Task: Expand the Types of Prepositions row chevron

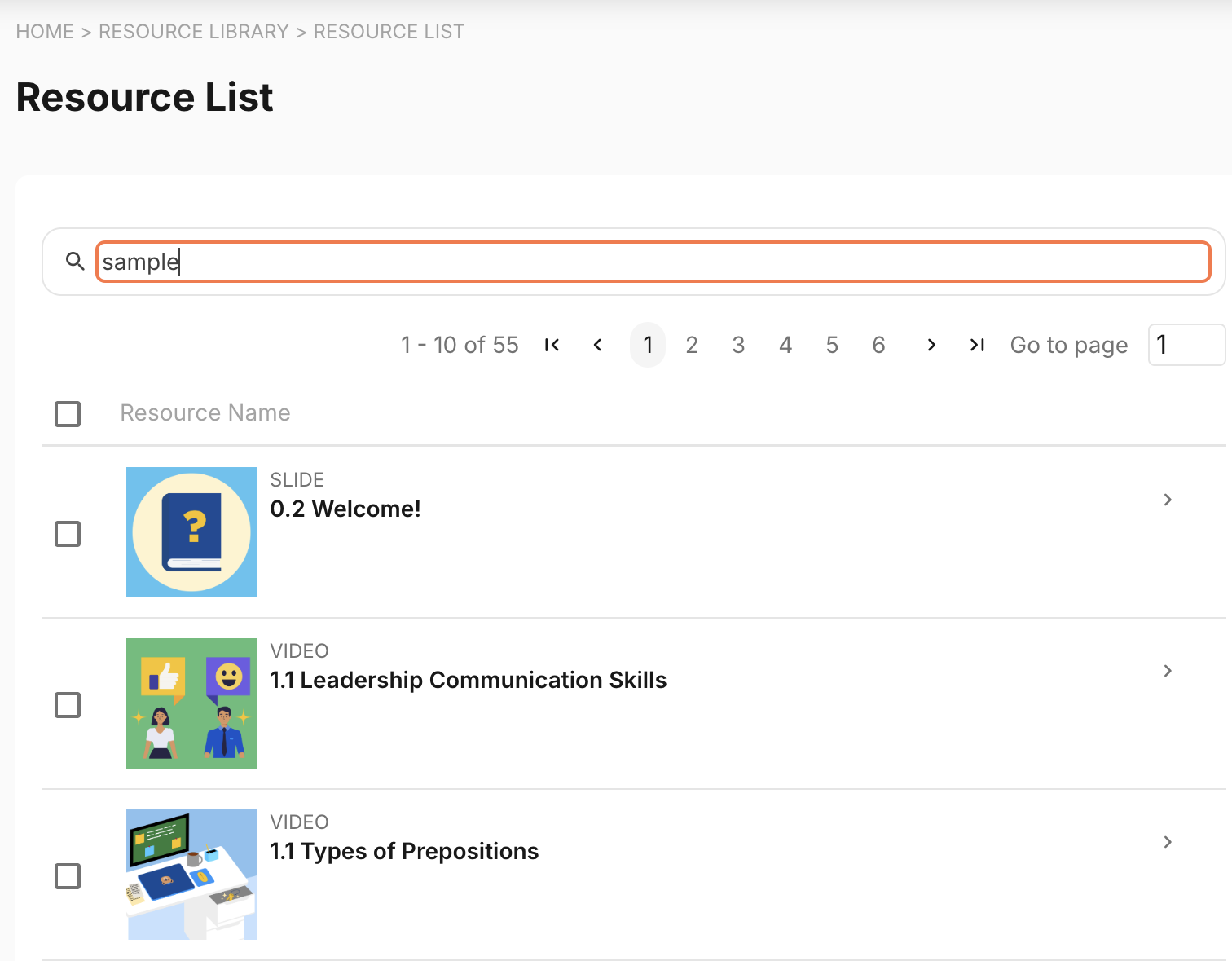Action: click(x=1168, y=842)
